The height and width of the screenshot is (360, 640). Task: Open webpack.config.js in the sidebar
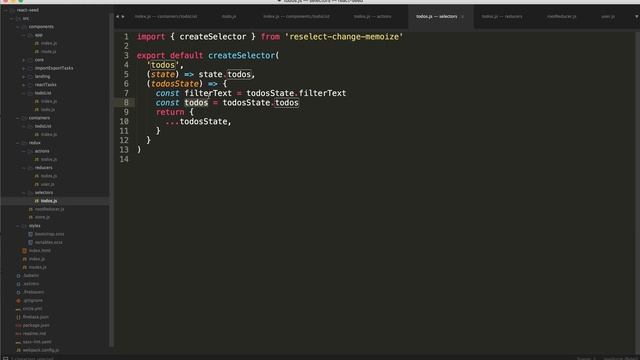[41, 350]
